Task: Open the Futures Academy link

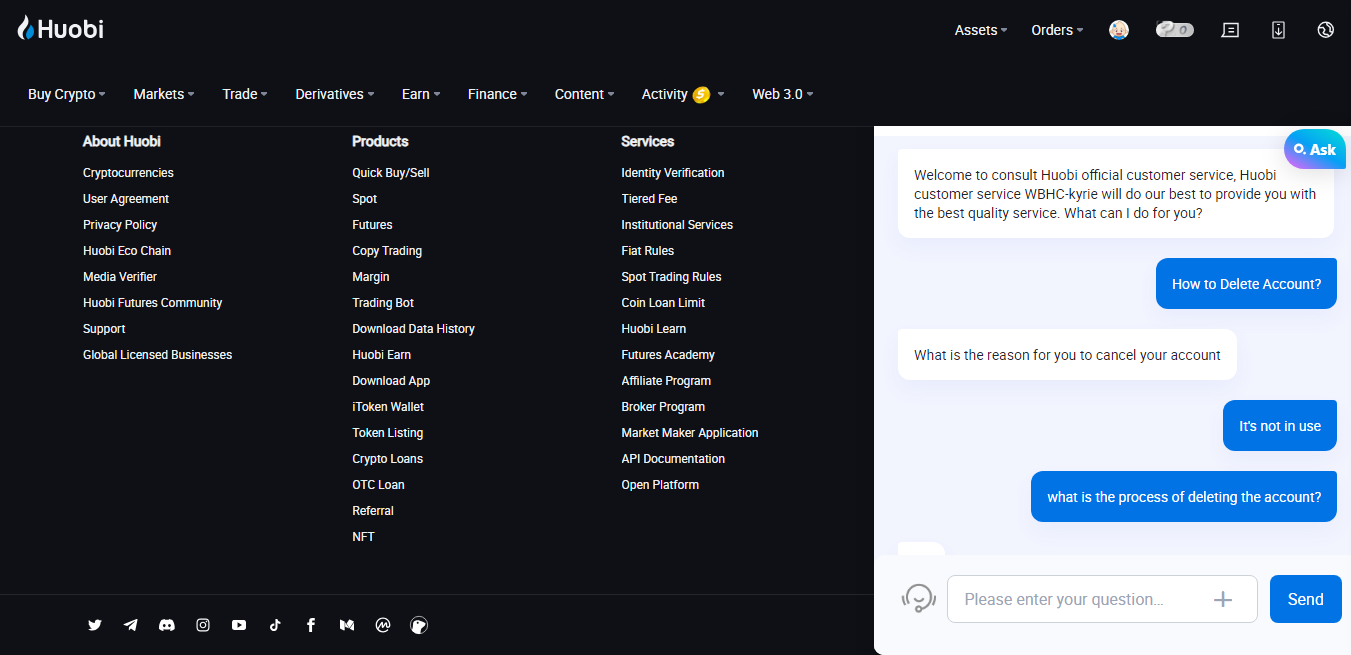Action: (x=668, y=355)
